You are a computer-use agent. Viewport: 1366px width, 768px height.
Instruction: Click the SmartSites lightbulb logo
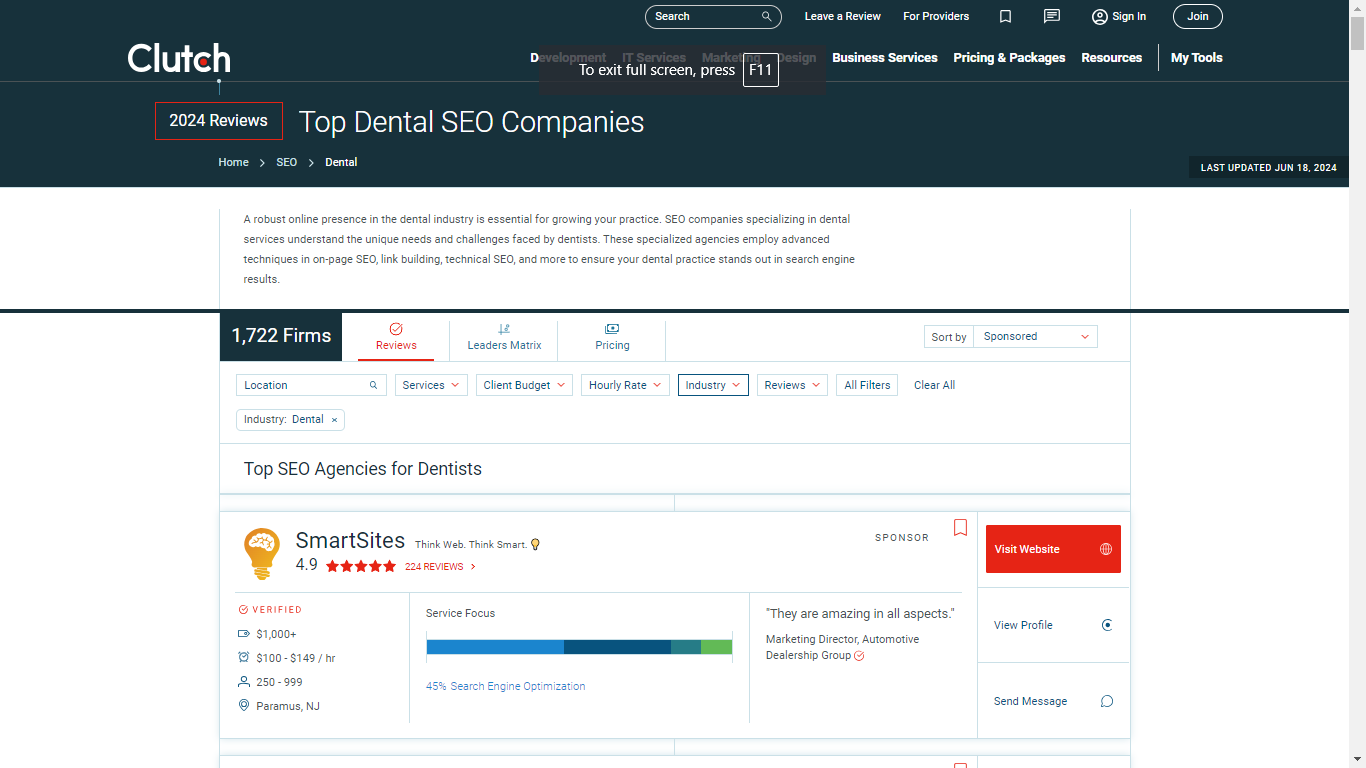[x=262, y=553]
